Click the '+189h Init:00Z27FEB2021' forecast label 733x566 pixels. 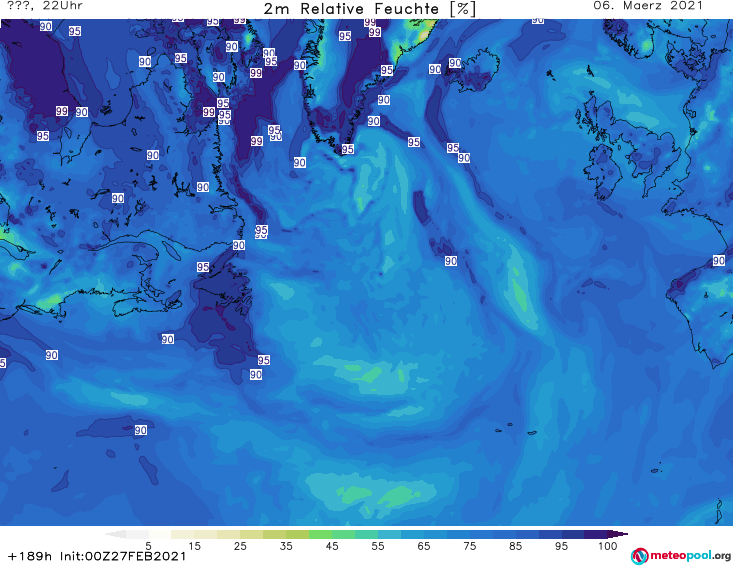(97, 556)
